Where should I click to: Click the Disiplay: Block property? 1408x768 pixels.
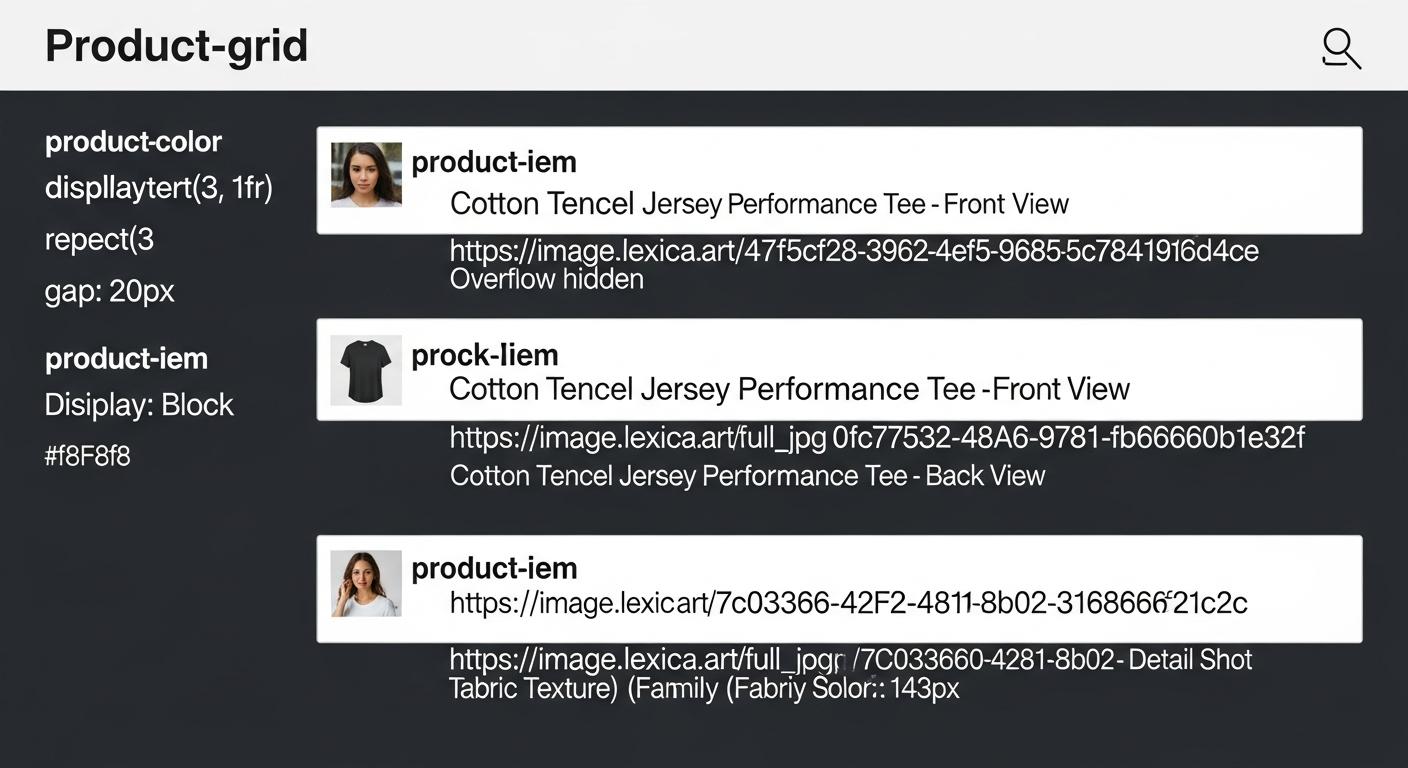139,405
